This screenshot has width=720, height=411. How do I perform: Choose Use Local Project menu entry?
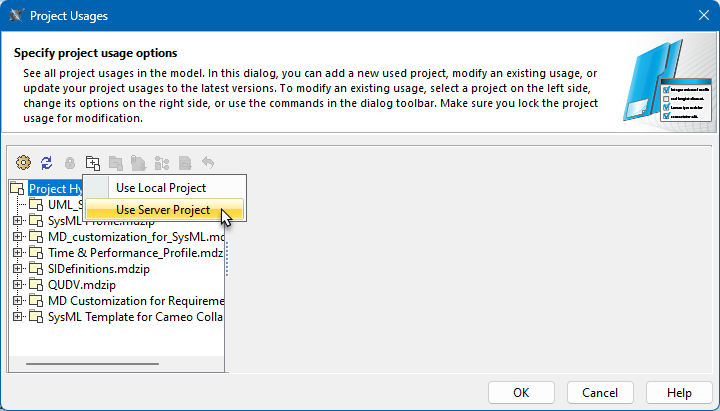(x=161, y=187)
